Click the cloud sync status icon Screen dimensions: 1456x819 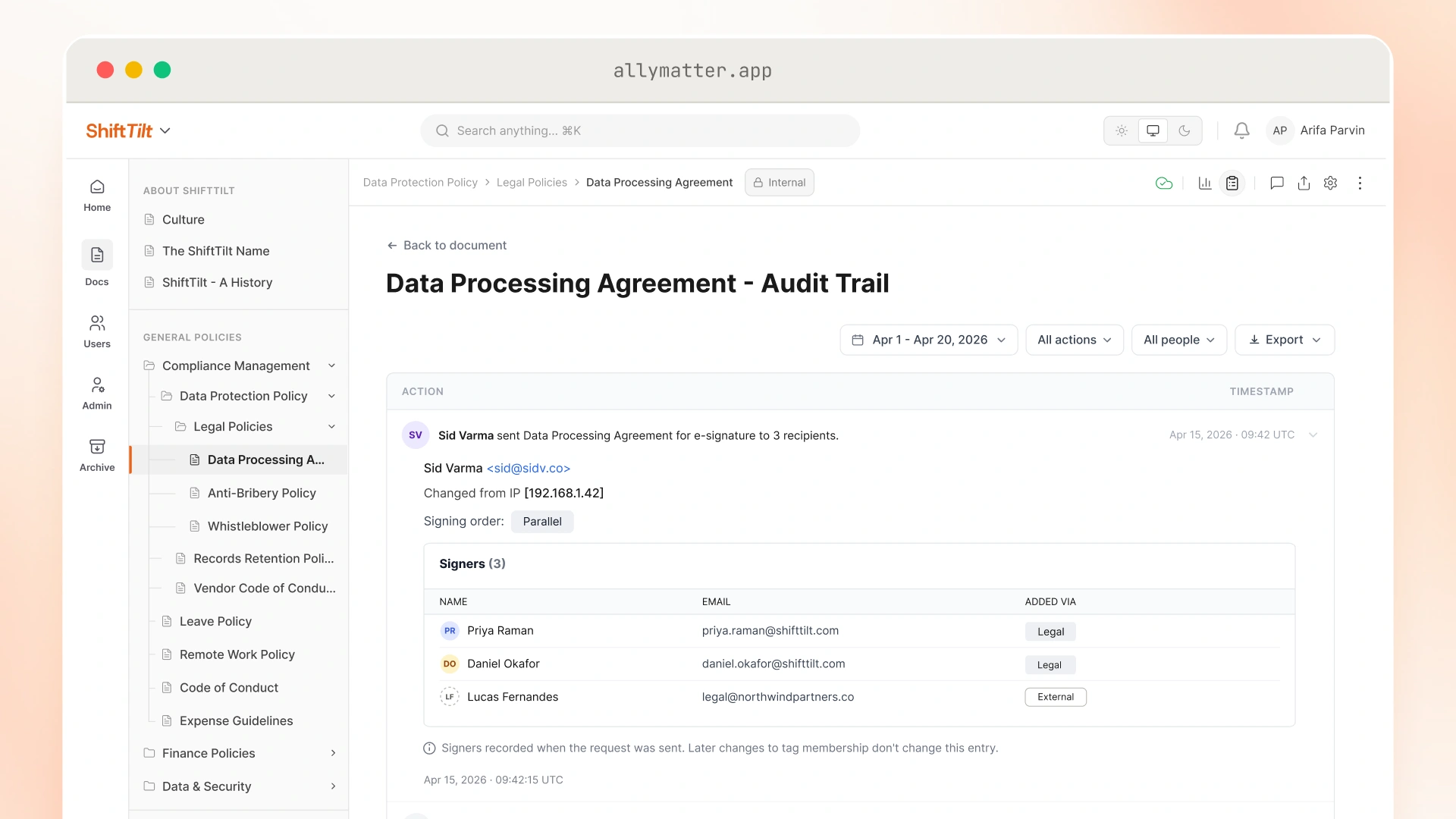pyautogui.click(x=1164, y=183)
